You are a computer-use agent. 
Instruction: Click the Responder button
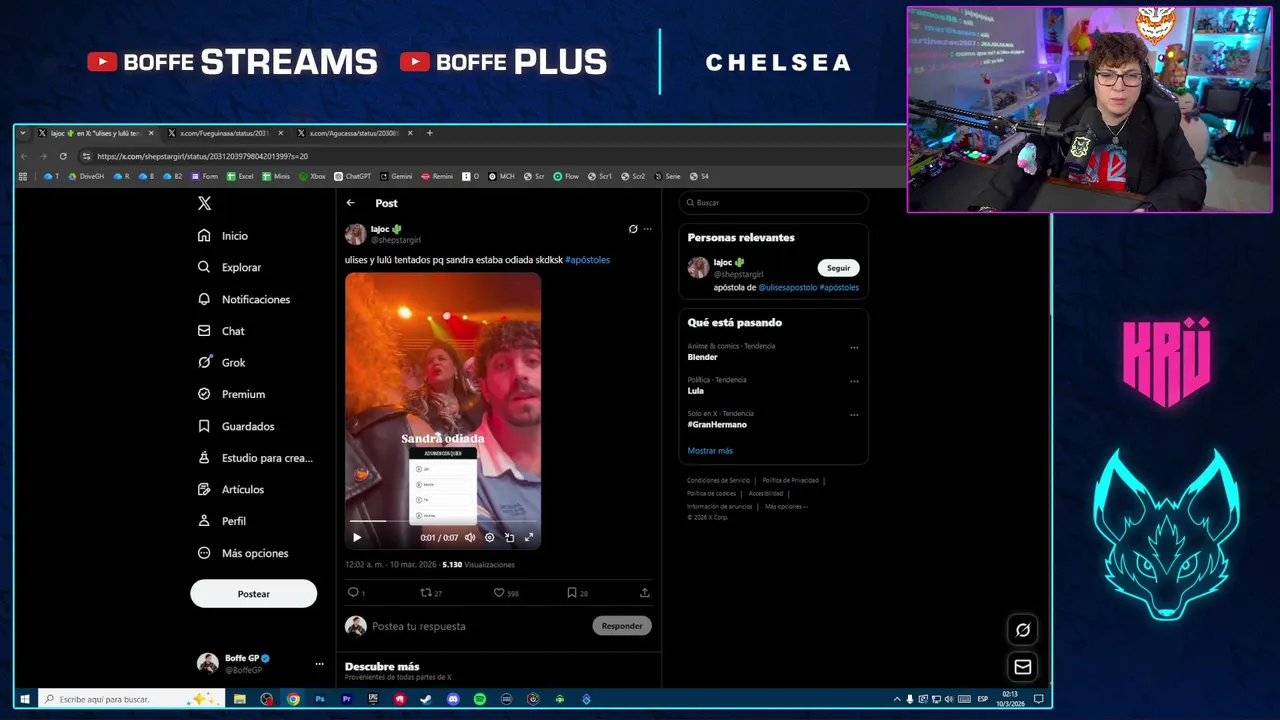point(622,626)
